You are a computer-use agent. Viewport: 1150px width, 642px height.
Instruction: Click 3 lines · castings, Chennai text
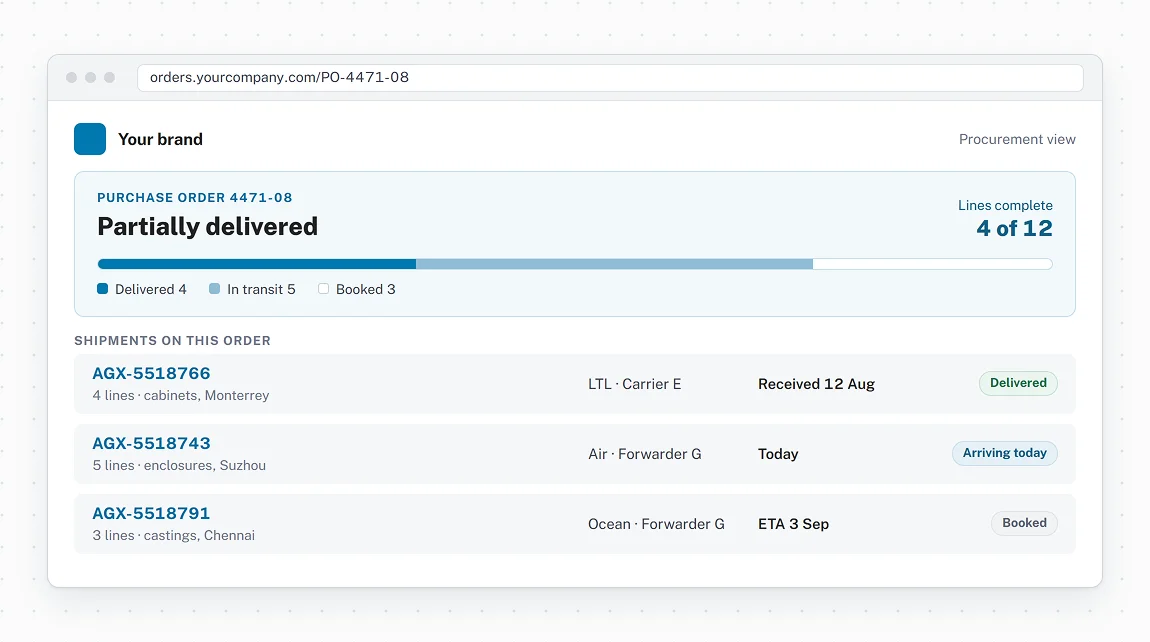click(x=174, y=536)
